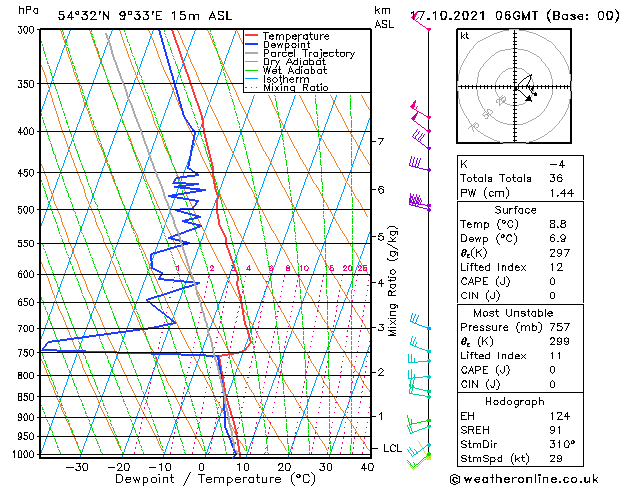This screenshot has width=629, height=486.
Task: Click the gray Parcel Trajectory swatch in legend
Action: click(252, 53)
